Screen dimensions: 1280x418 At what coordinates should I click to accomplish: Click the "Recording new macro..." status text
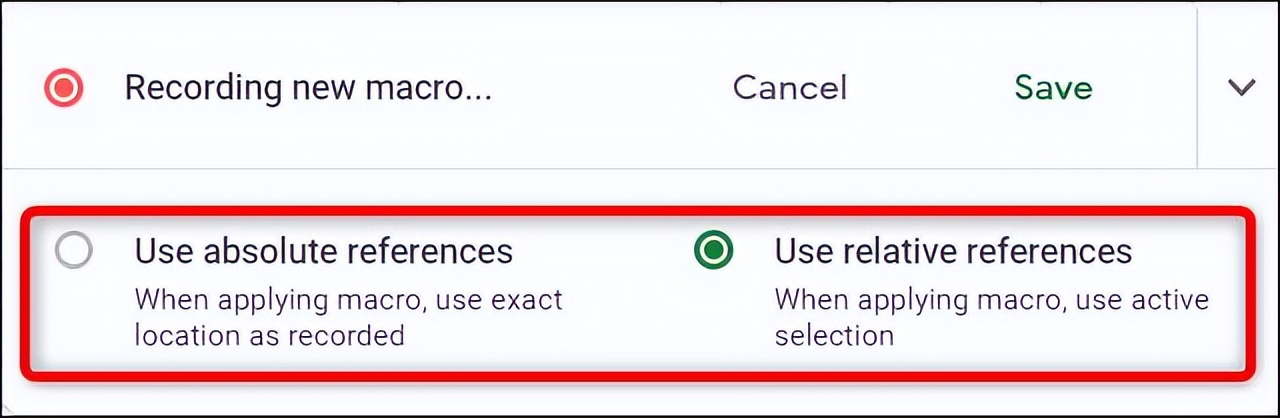[308, 88]
